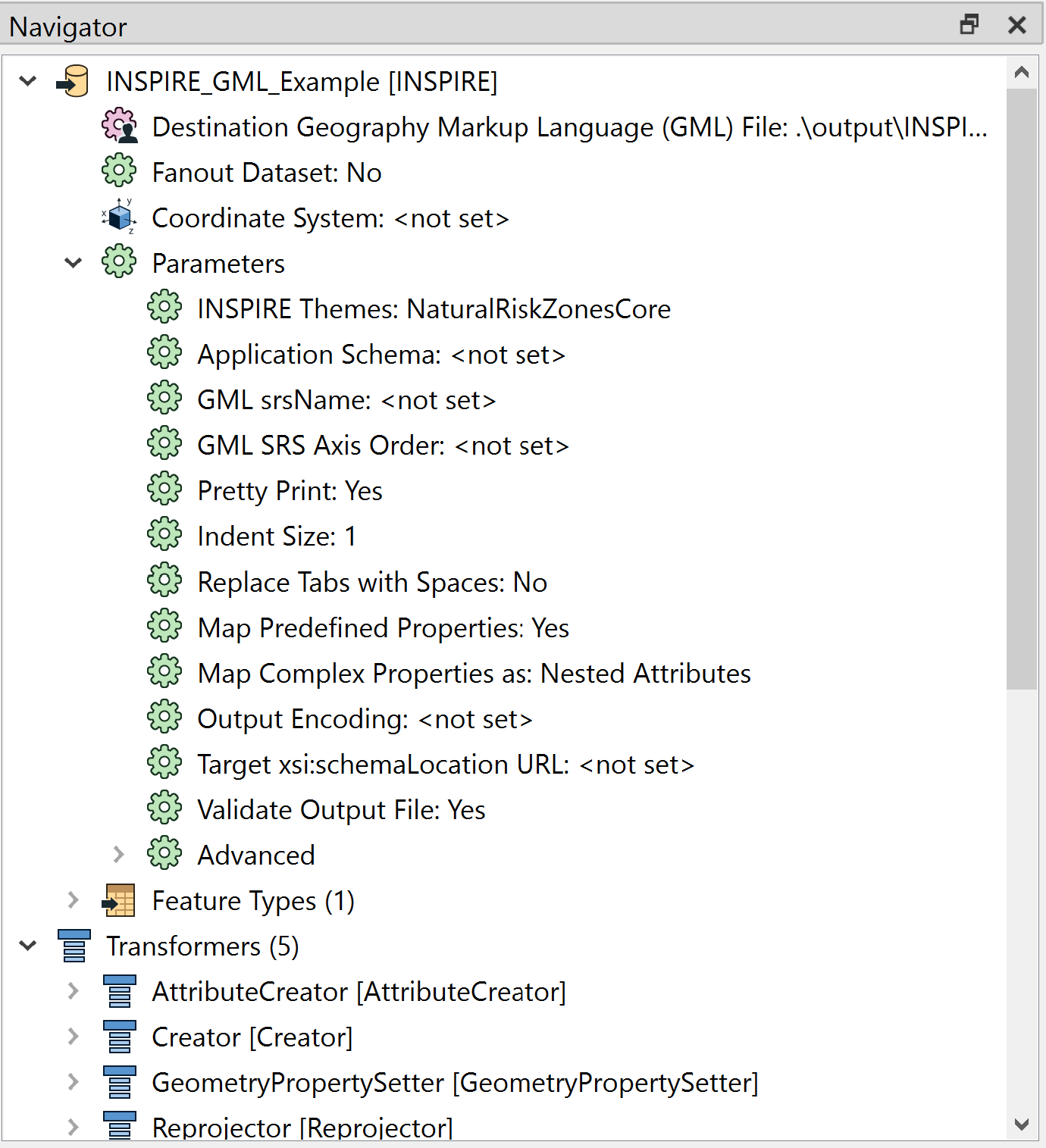
Task: Select the Destination GML File path row
Action: 570,127
